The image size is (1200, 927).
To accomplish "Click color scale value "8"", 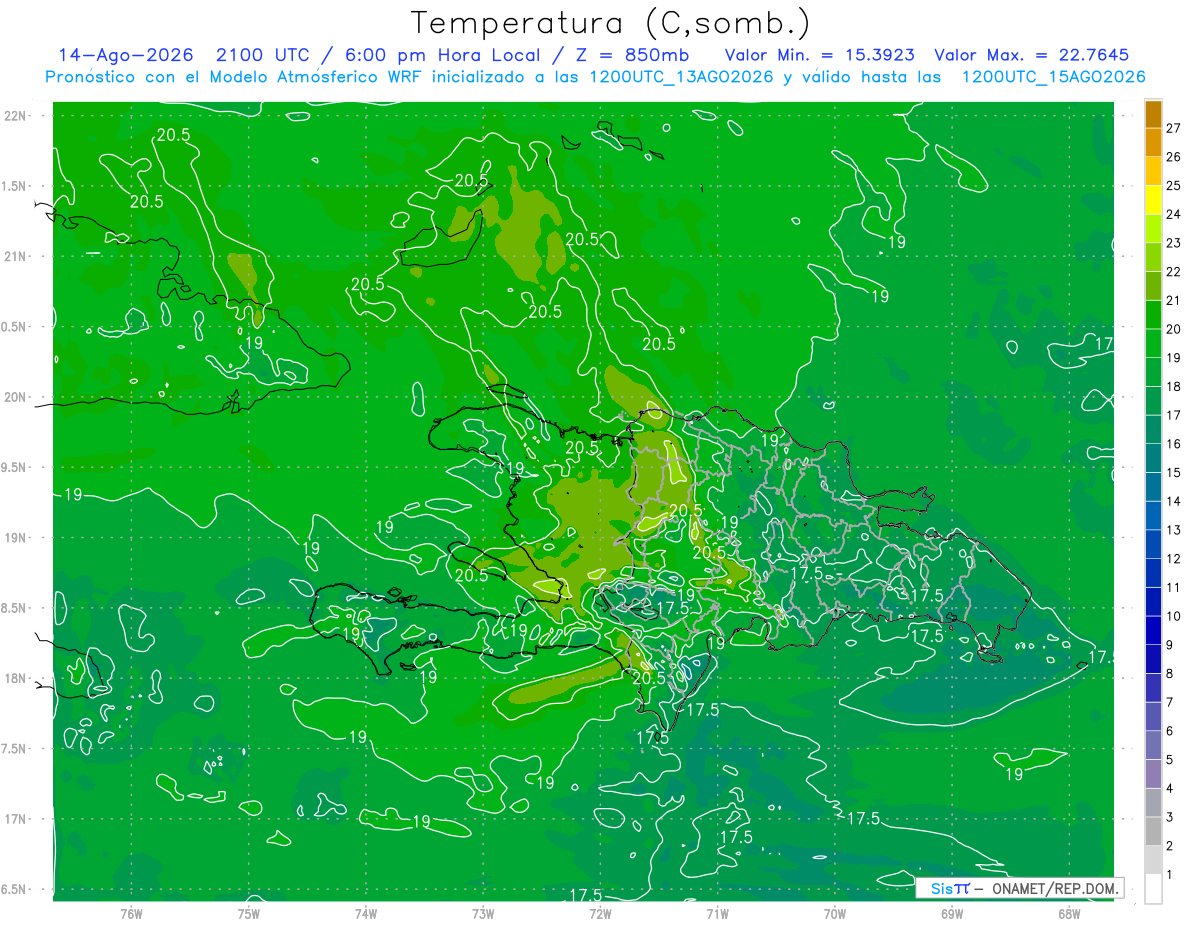I will coord(1171,674).
